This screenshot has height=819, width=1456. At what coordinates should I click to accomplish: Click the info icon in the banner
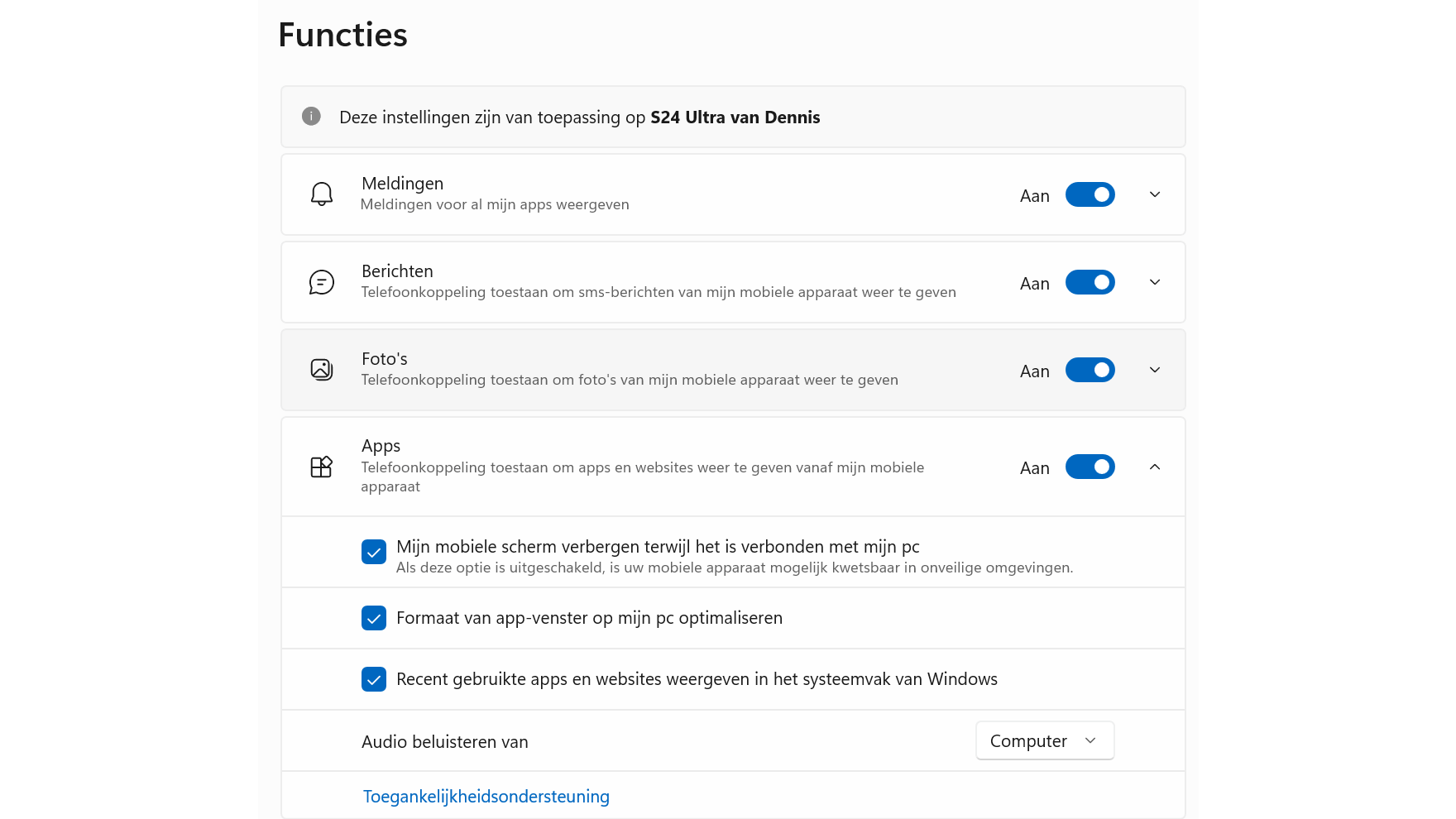pyautogui.click(x=311, y=117)
